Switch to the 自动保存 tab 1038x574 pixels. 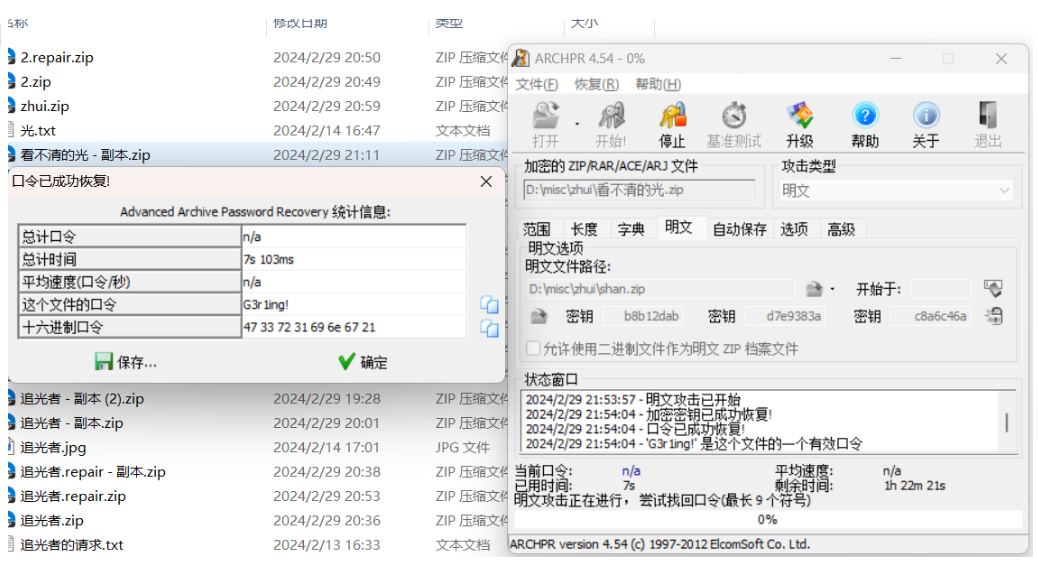(739, 229)
